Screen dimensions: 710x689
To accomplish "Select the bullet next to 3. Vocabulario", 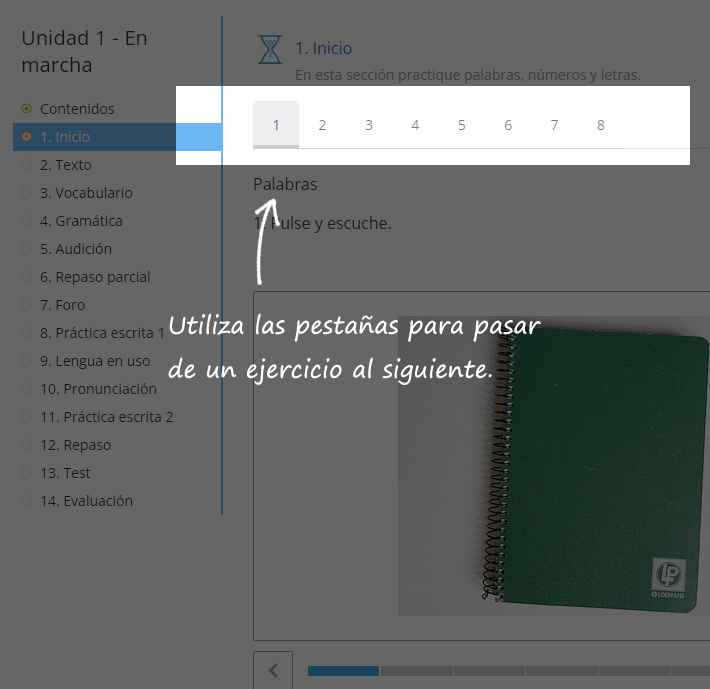I will [x=26, y=193].
